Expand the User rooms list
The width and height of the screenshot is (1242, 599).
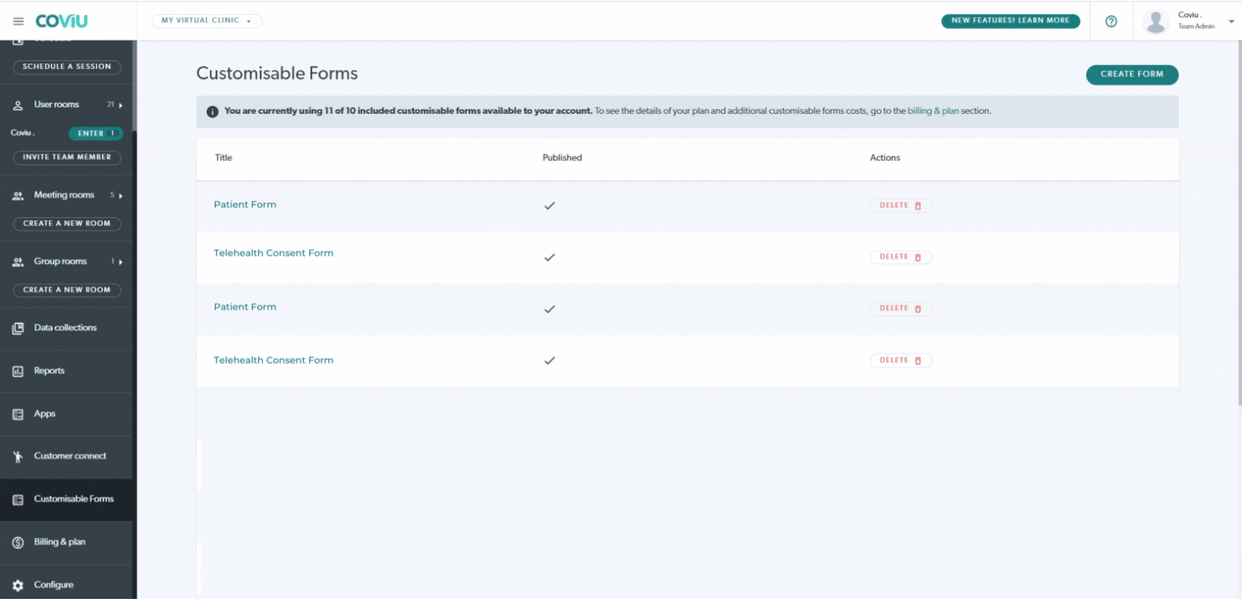click(x=119, y=104)
